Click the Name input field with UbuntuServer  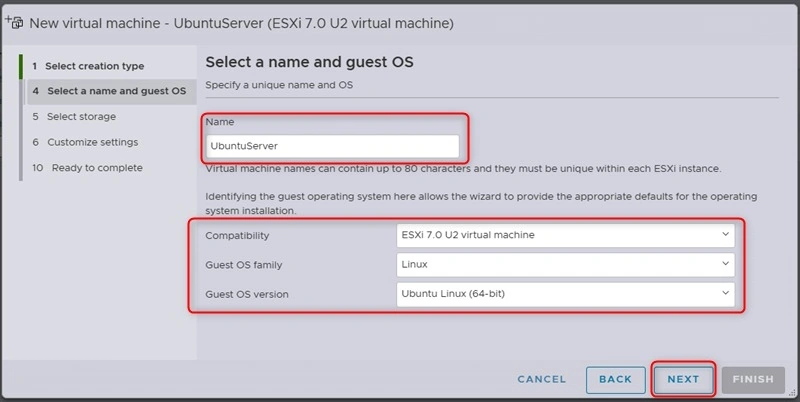click(x=332, y=146)
